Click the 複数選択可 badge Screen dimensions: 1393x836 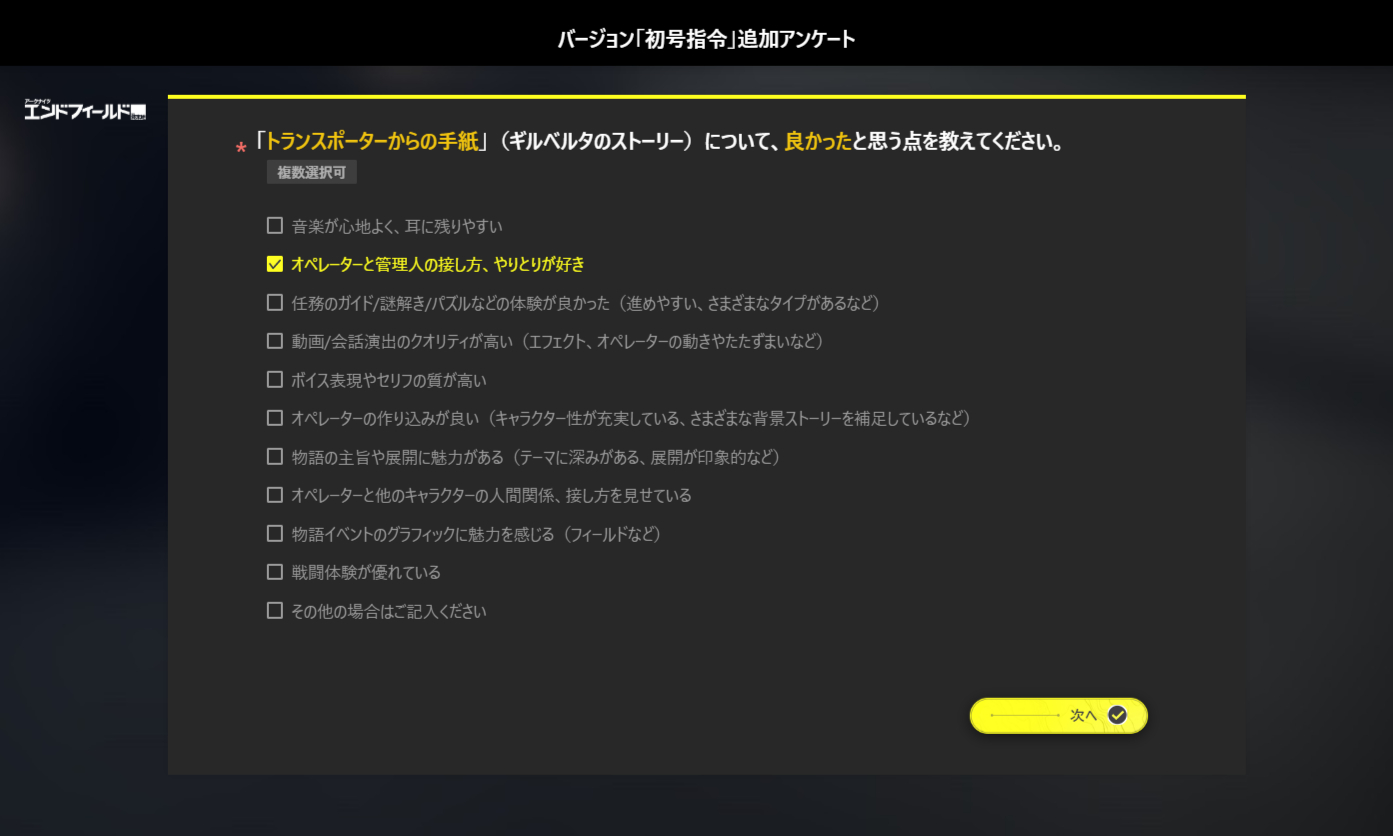(311, 173)
